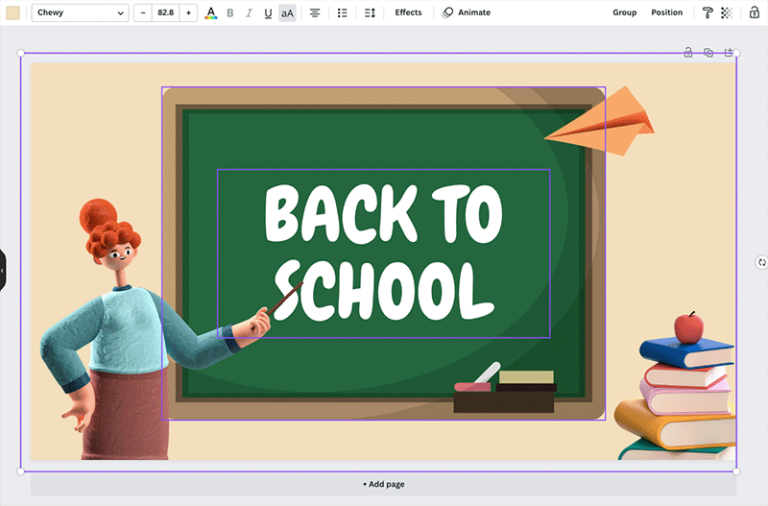Screen dimensions: 768x506
Task: Toggle italic formatting
Action: click(249, 13)
